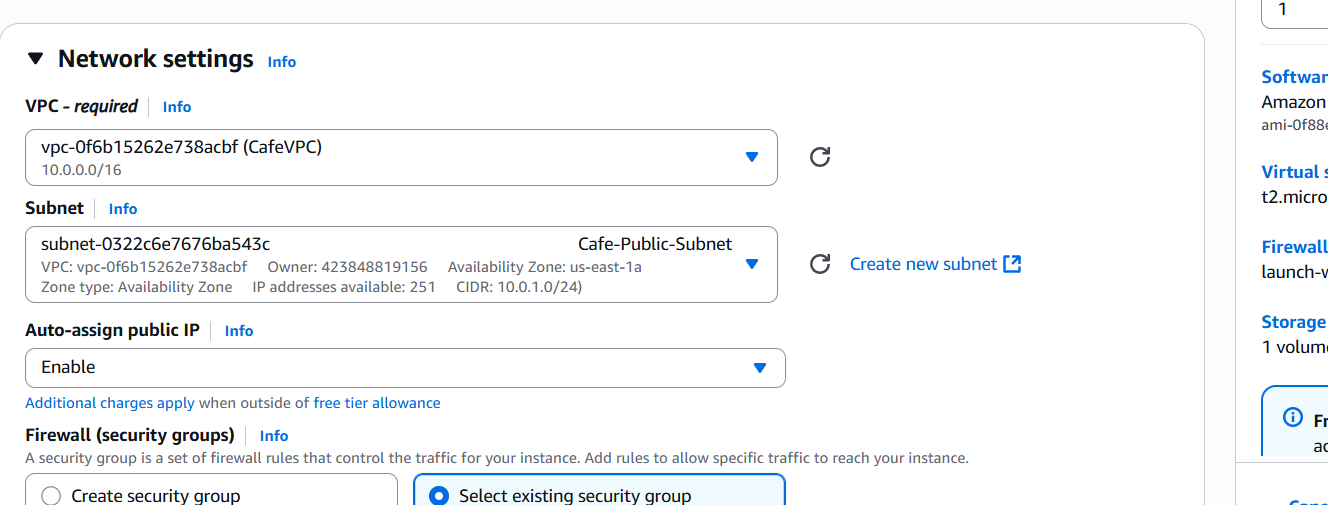Click external-link icon beside Create new subnet
This screenshot has height=505, width=1328.
point(1012,264)
